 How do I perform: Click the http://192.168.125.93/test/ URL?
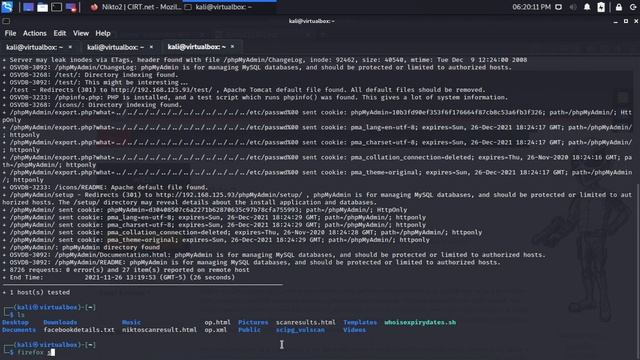[x=161, y=90]
